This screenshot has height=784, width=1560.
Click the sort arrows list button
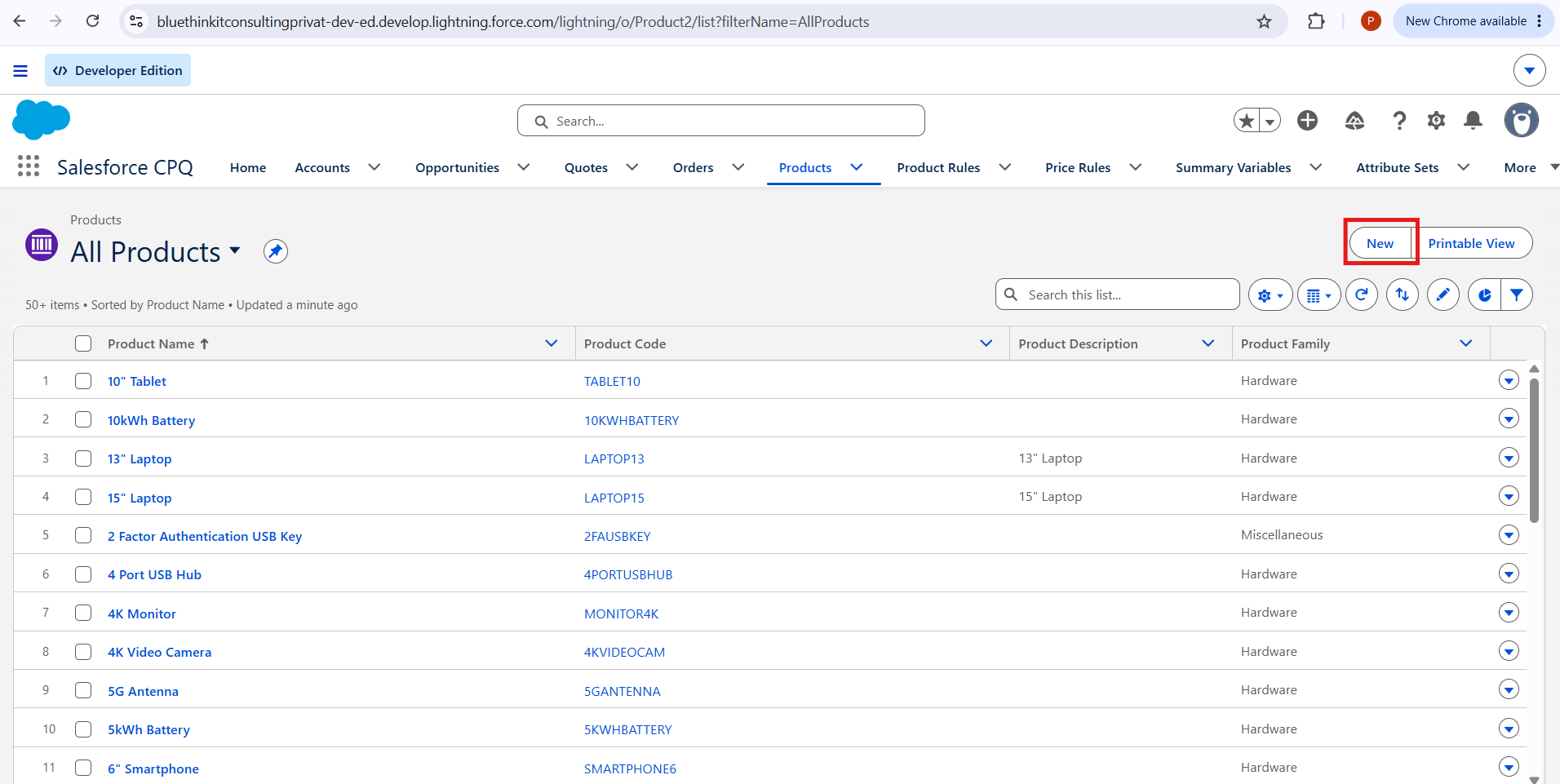pos(1403,295)
